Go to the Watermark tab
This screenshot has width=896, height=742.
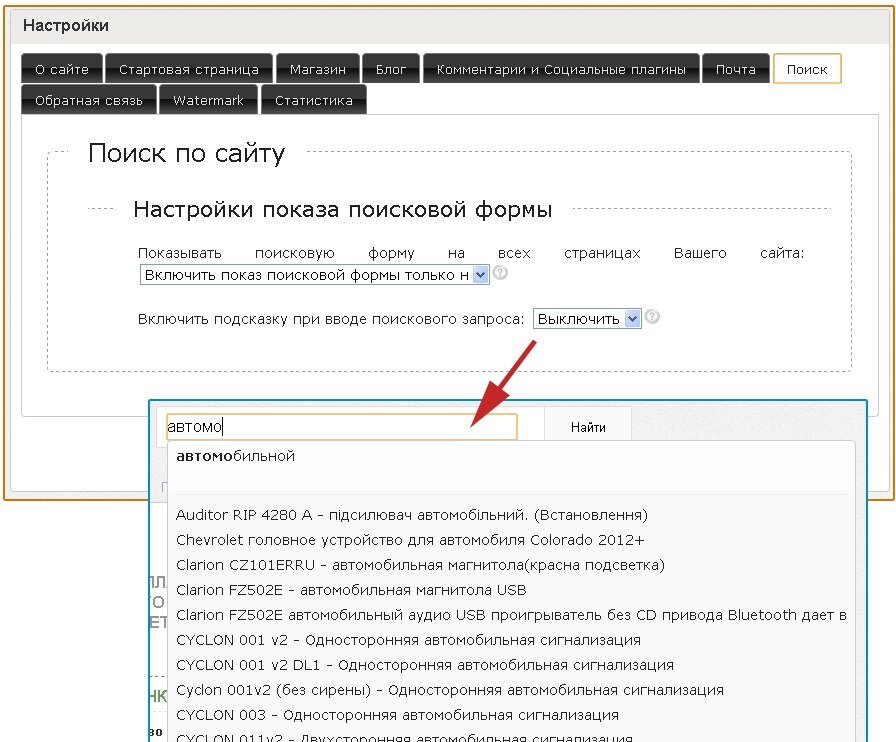pyautogui.click(x=208, y=100)
